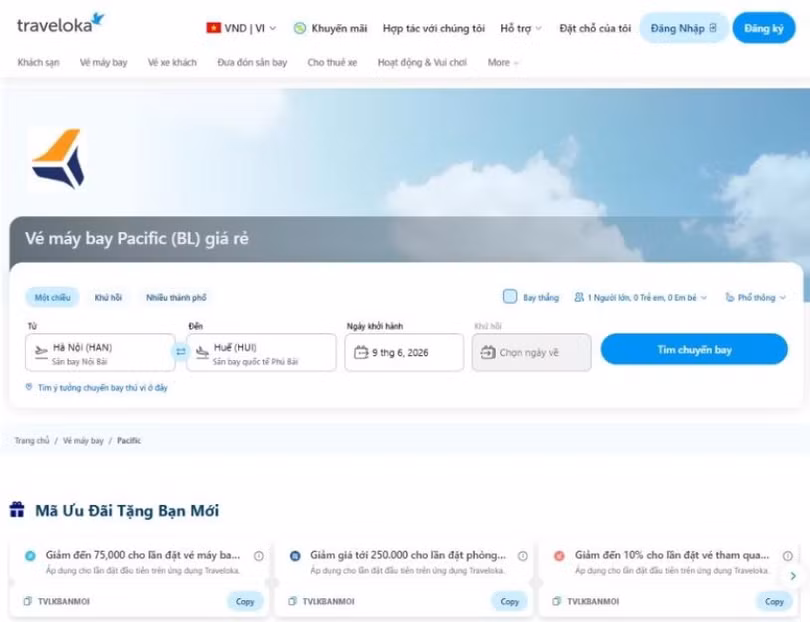Open Hoạt động & Vui chơi tab

click(422, 63)
